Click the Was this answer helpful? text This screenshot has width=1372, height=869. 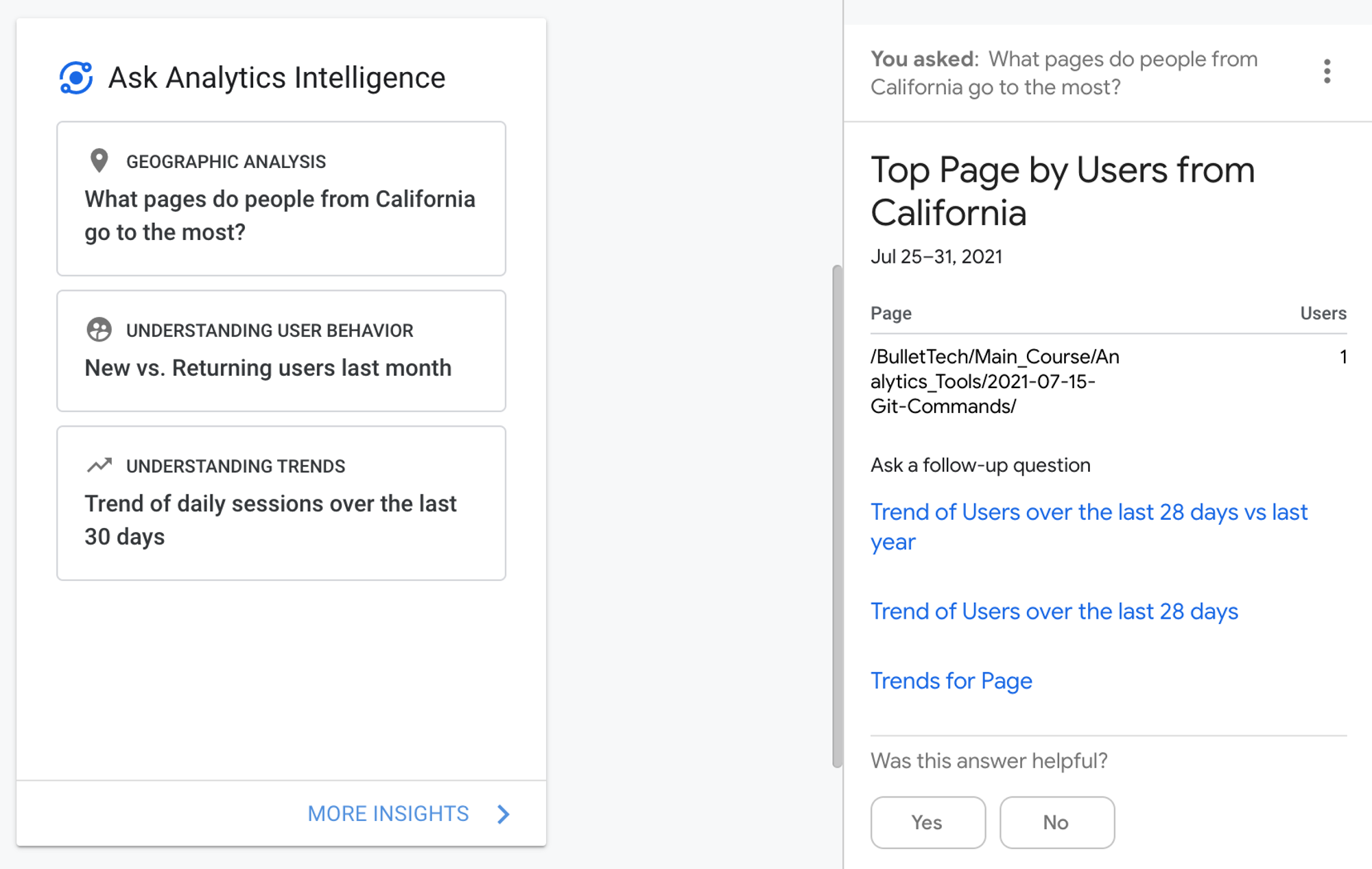click(989, 761)
